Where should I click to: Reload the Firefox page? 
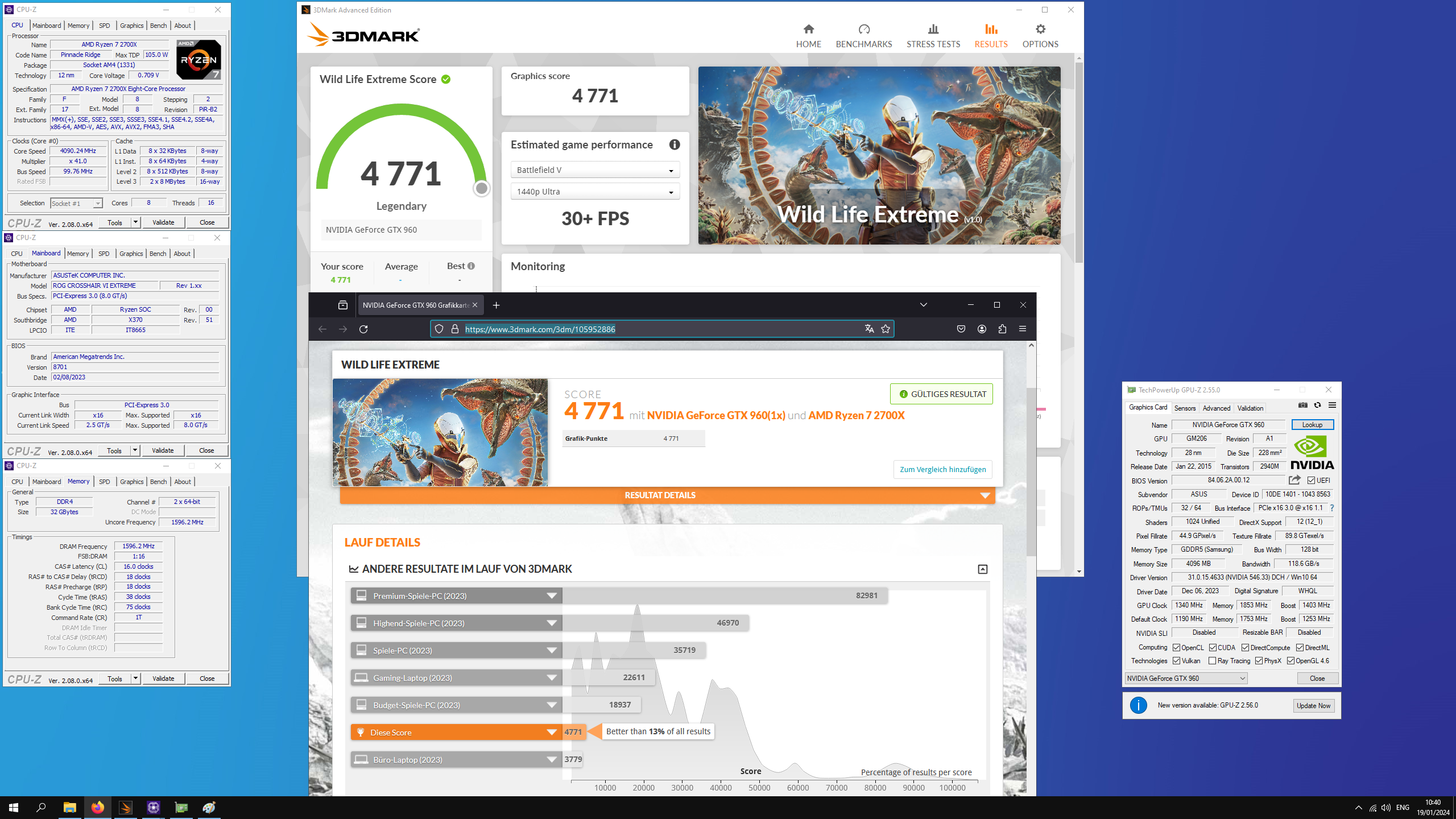(363, 329)
